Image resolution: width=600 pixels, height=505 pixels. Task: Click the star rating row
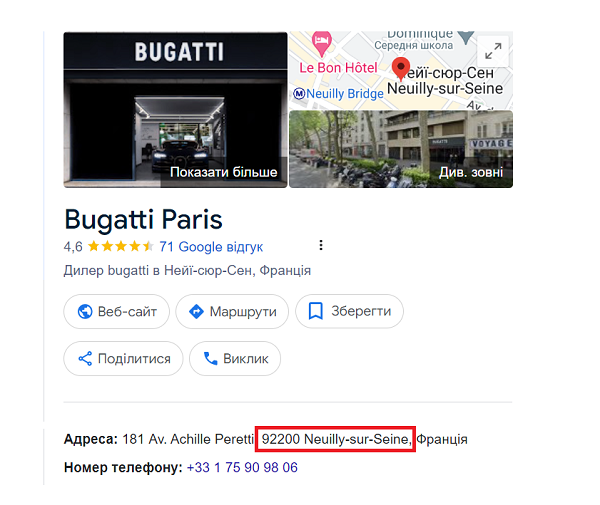tap(121, 246)
